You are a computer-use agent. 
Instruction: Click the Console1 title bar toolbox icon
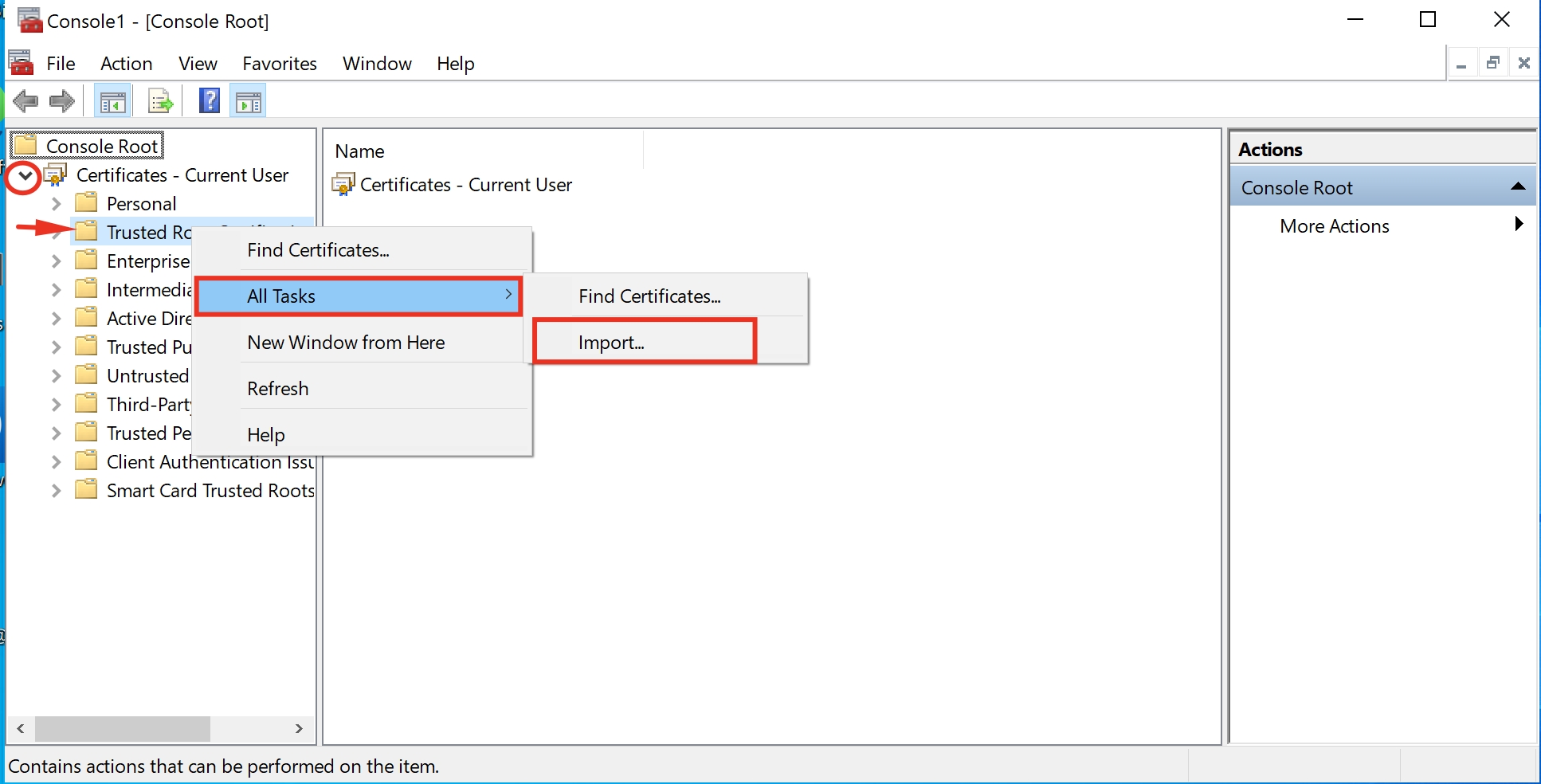tap(30, 20)
